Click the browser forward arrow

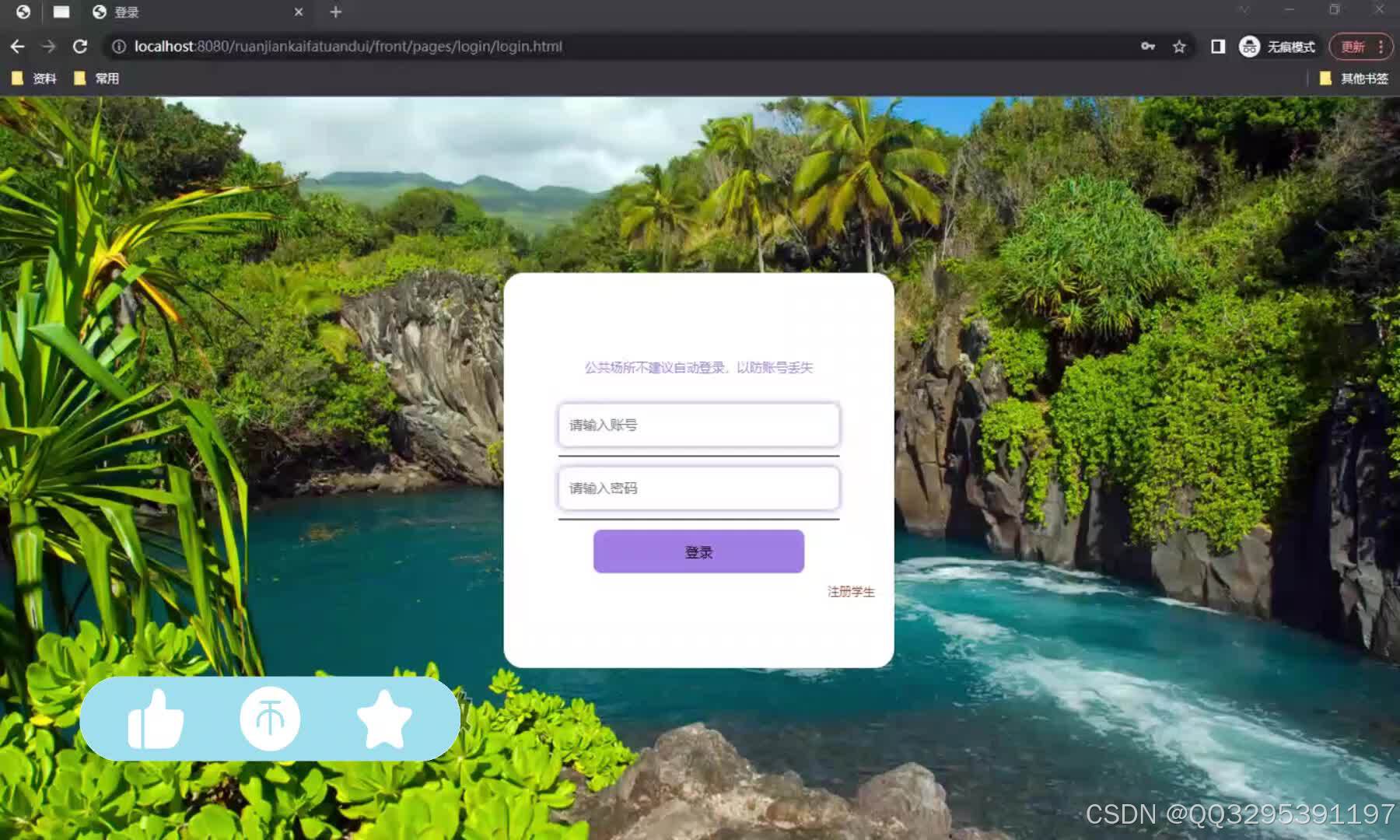tap(48, 47)
